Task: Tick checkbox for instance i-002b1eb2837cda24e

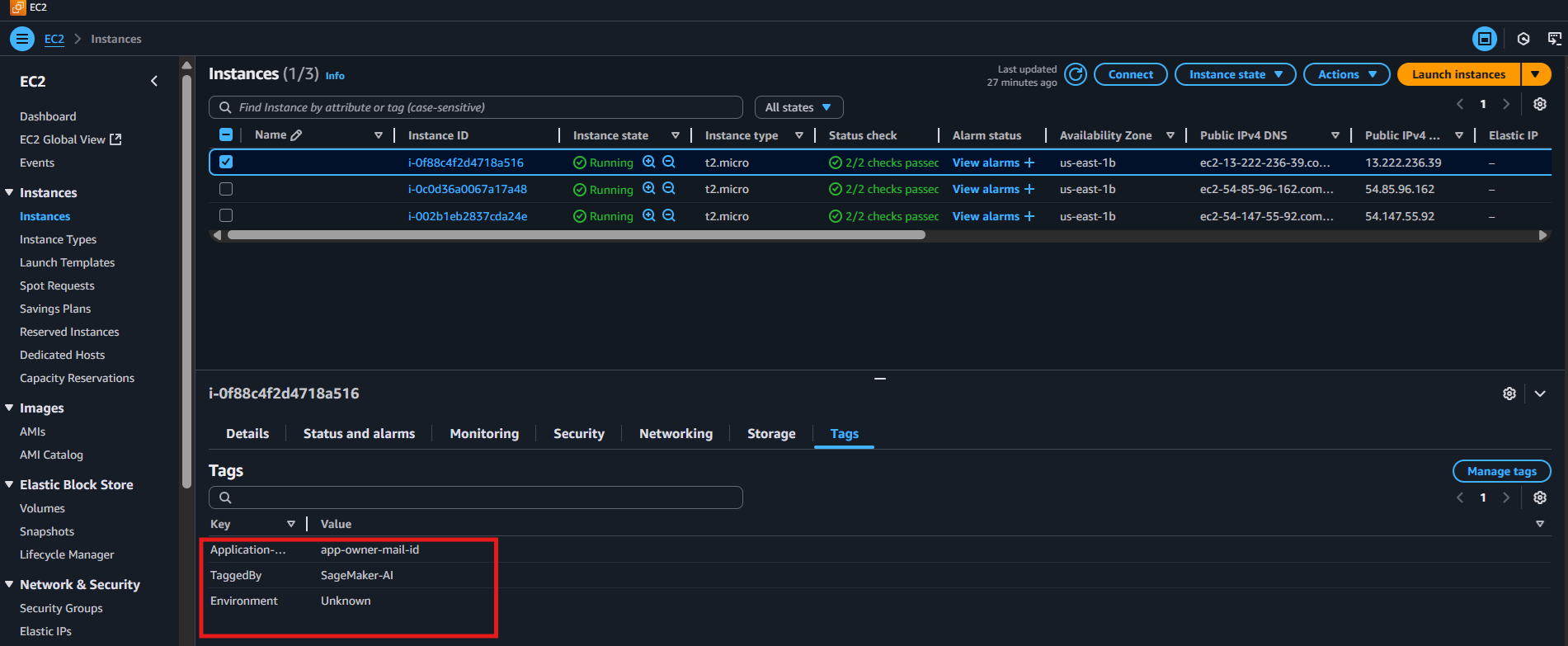Action: tap(226, 215)
